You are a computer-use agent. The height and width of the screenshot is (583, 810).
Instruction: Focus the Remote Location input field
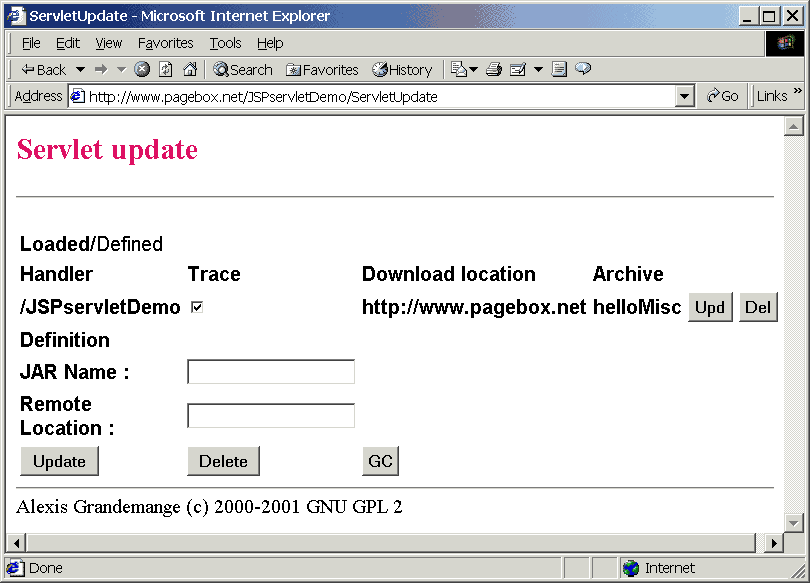pos(271,416)
